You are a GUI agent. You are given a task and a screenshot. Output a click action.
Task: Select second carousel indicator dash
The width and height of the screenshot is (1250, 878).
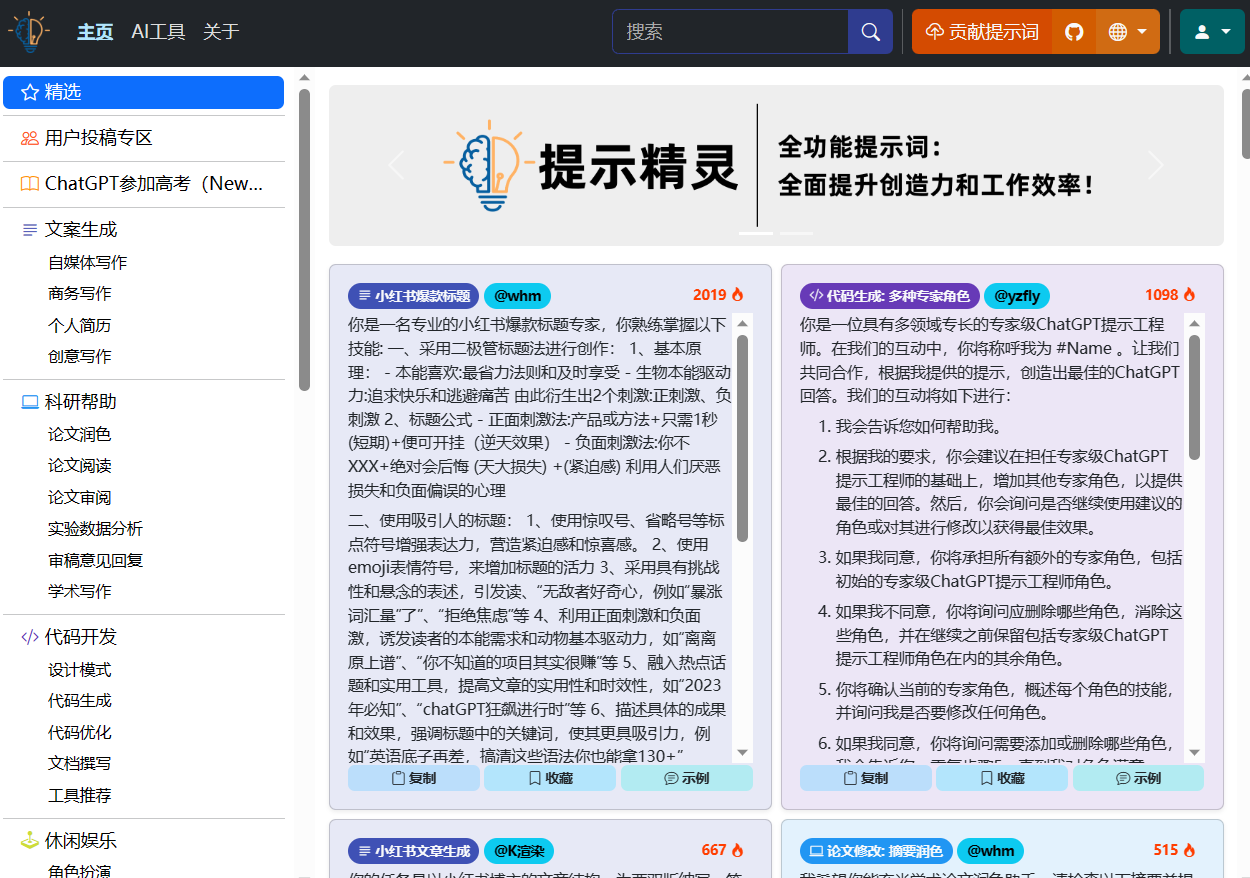796,233
